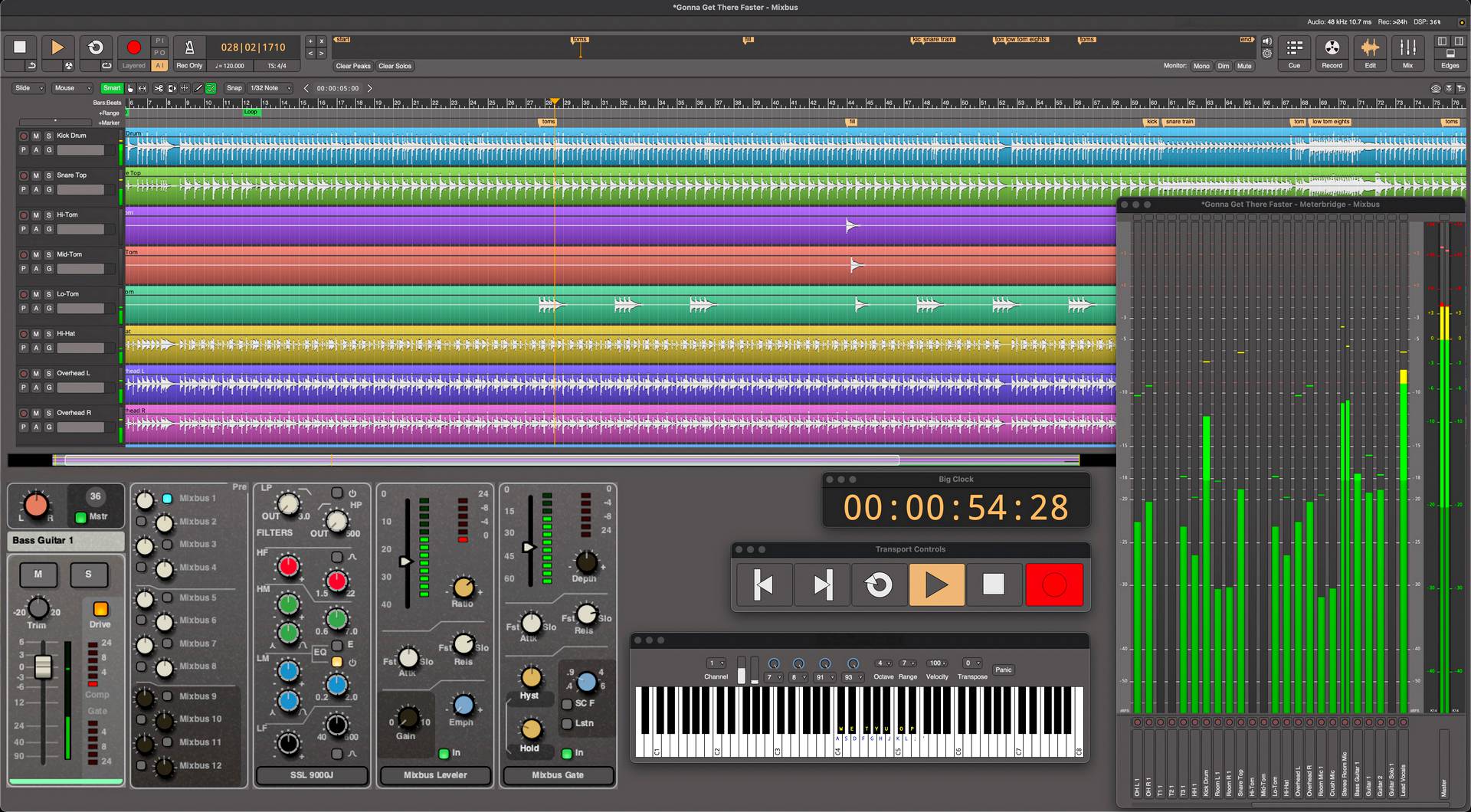The width and height of the screenshot is (1471, 812).
Task: Click the Clear Solos button
Action: point(395,66)
